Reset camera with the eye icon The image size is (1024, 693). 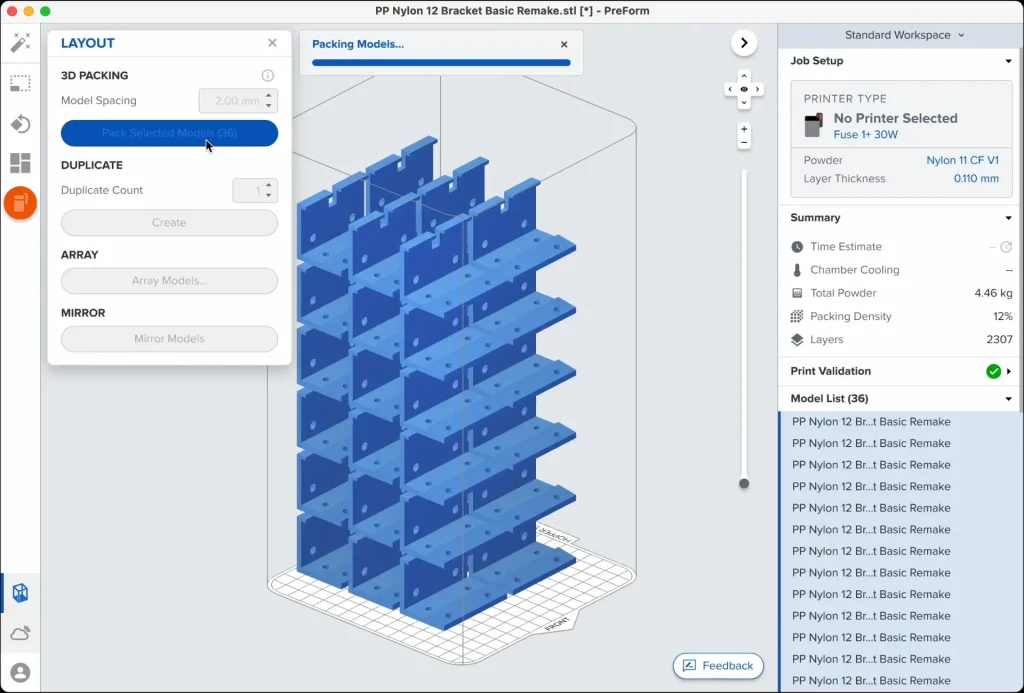tap(744, 89)
